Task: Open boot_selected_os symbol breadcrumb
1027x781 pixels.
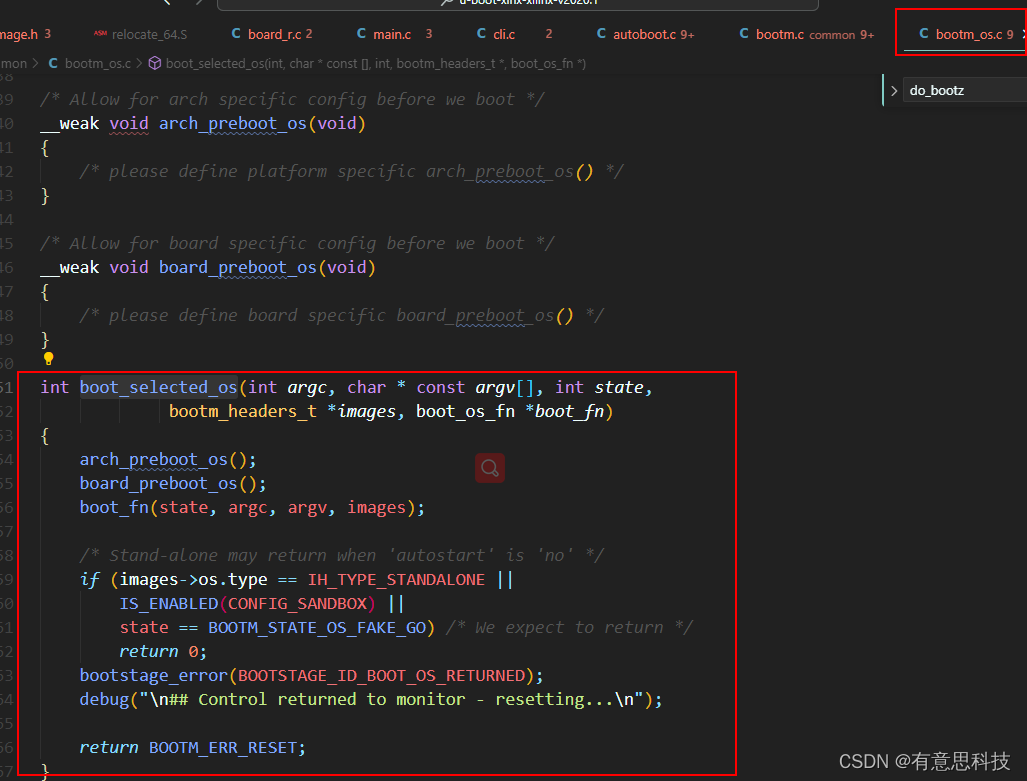Action: coord(367,64)
